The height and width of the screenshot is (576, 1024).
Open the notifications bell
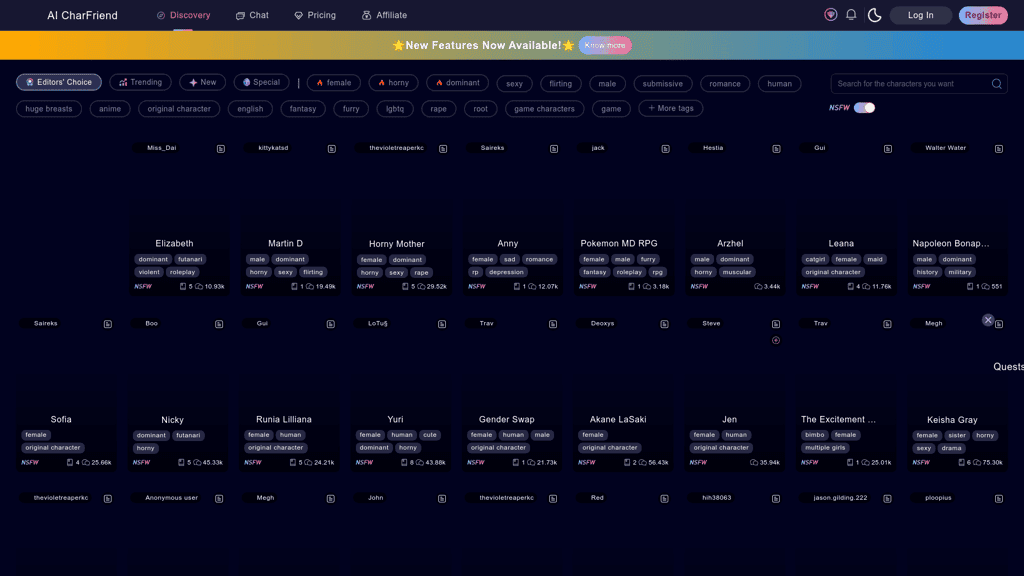851,15
